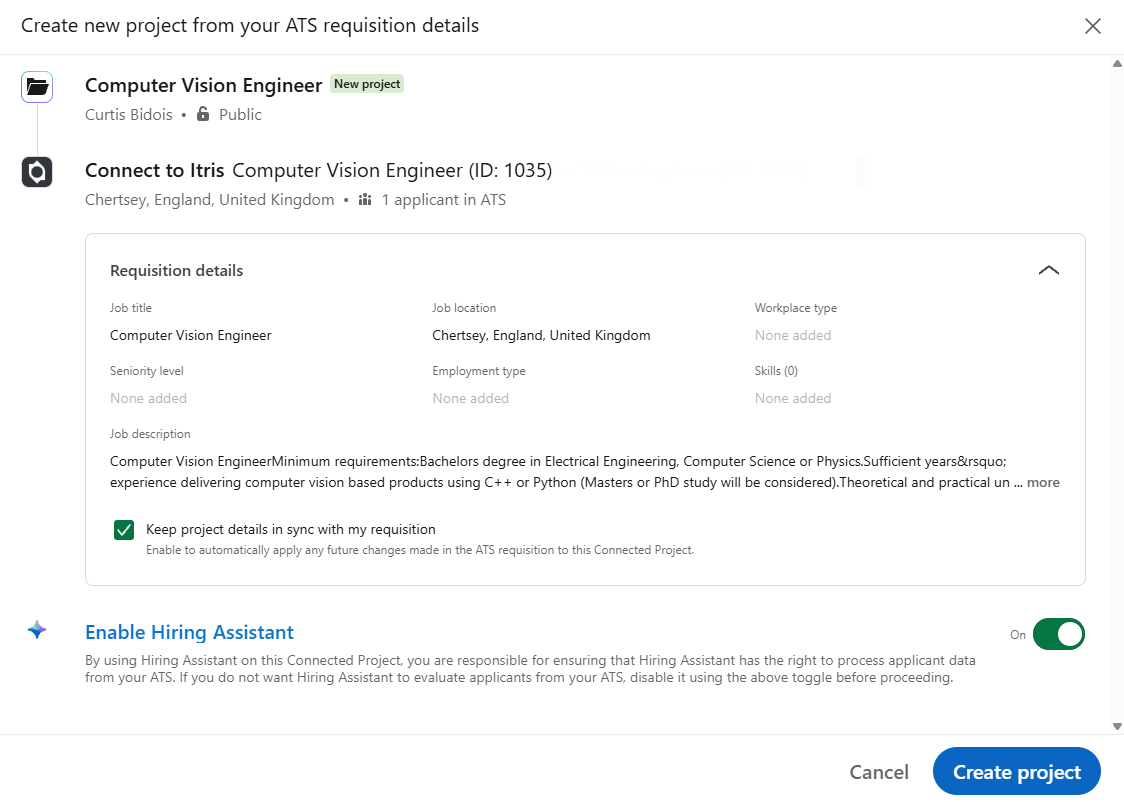Image resolution: width=1124 pixels, height=802 pixels.
Task: Click Workplace type None added value
Action: pos(793,335)
